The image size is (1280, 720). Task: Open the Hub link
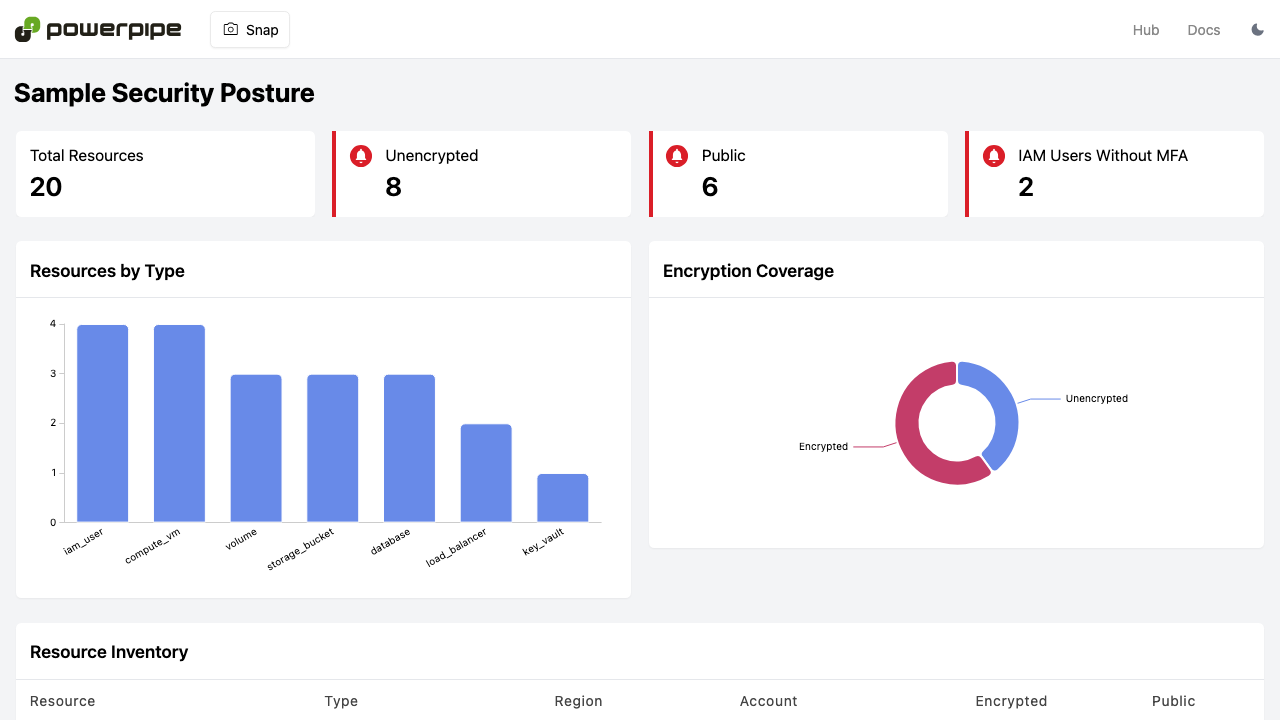tap(1146, 30)
